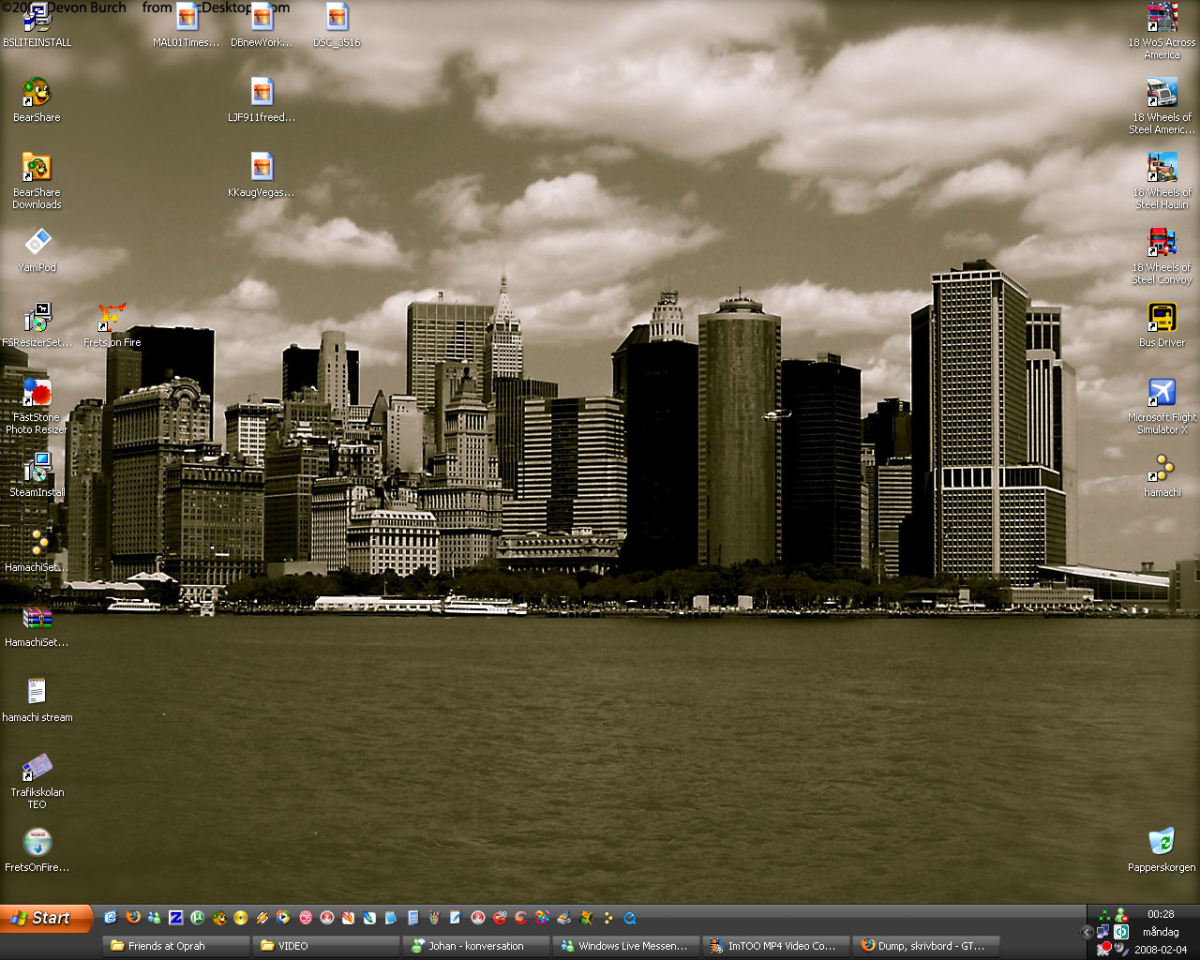The width and height of the screenshot is (1200, 960).
Task: Select FastStone Photo Resizer icon
Action: tap(37, 393)
